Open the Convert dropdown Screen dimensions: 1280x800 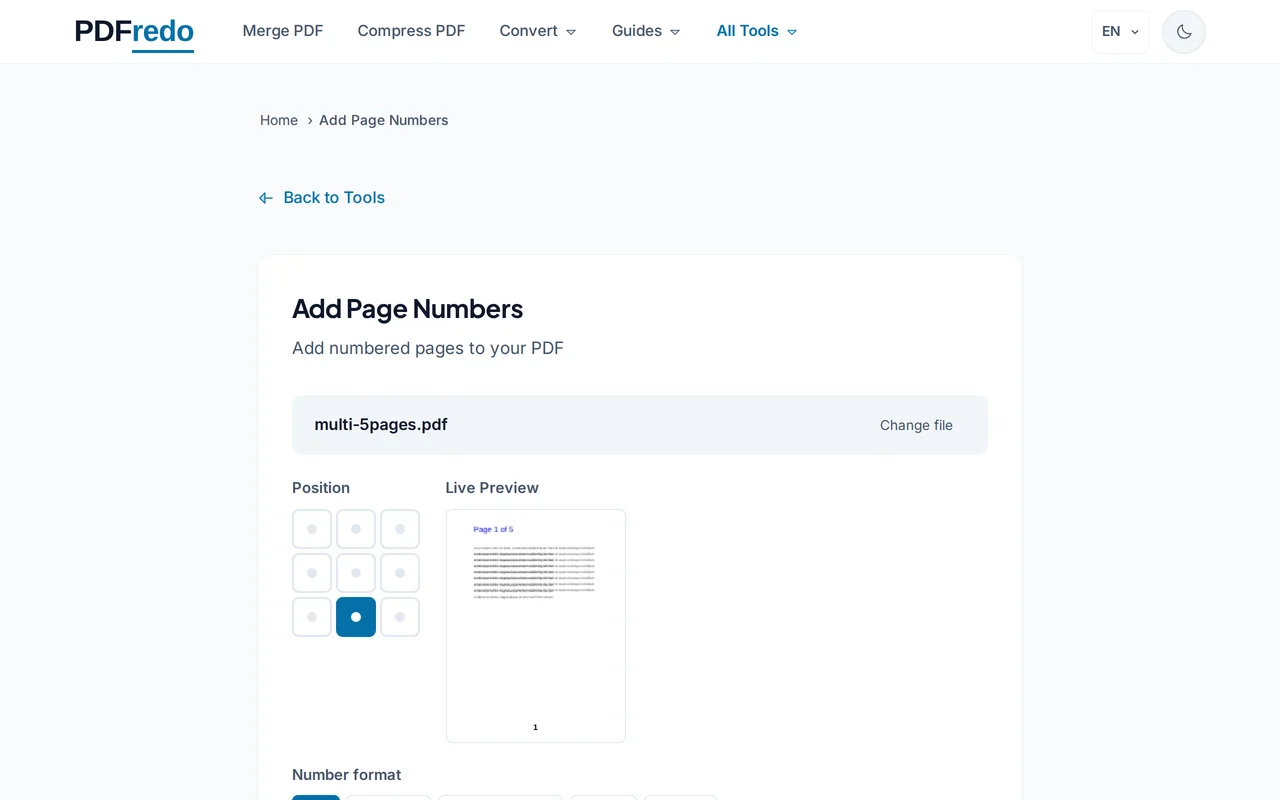[537, 31]
